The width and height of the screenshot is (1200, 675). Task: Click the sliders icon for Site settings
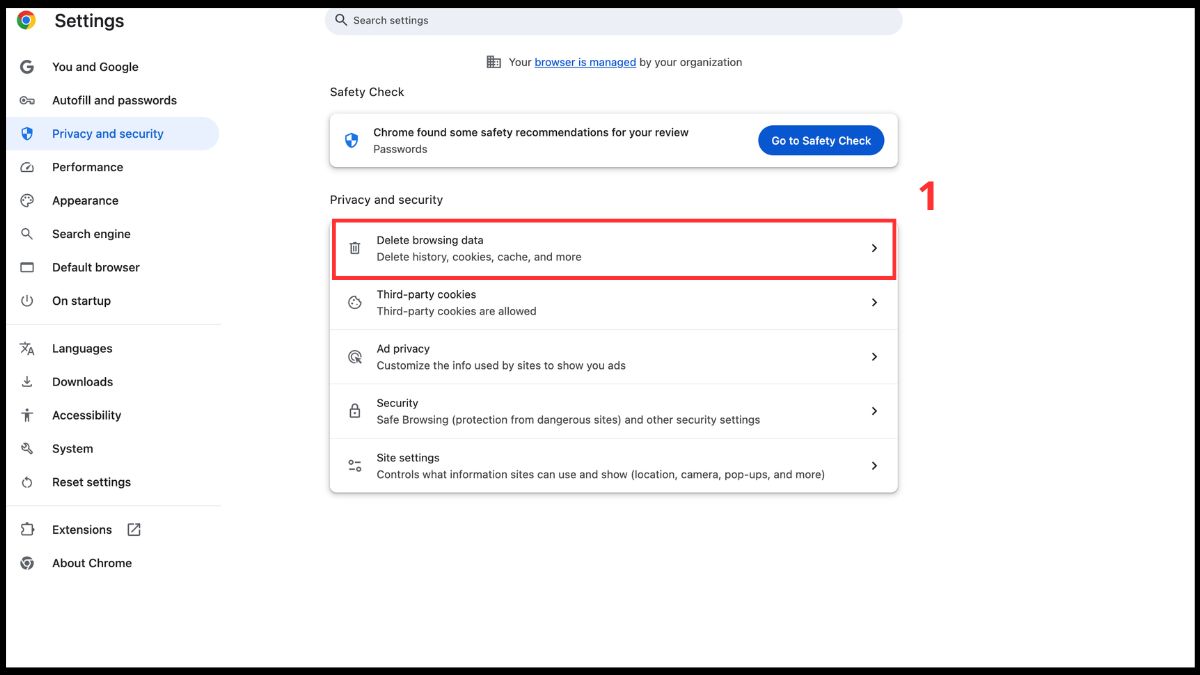(354, 466)
